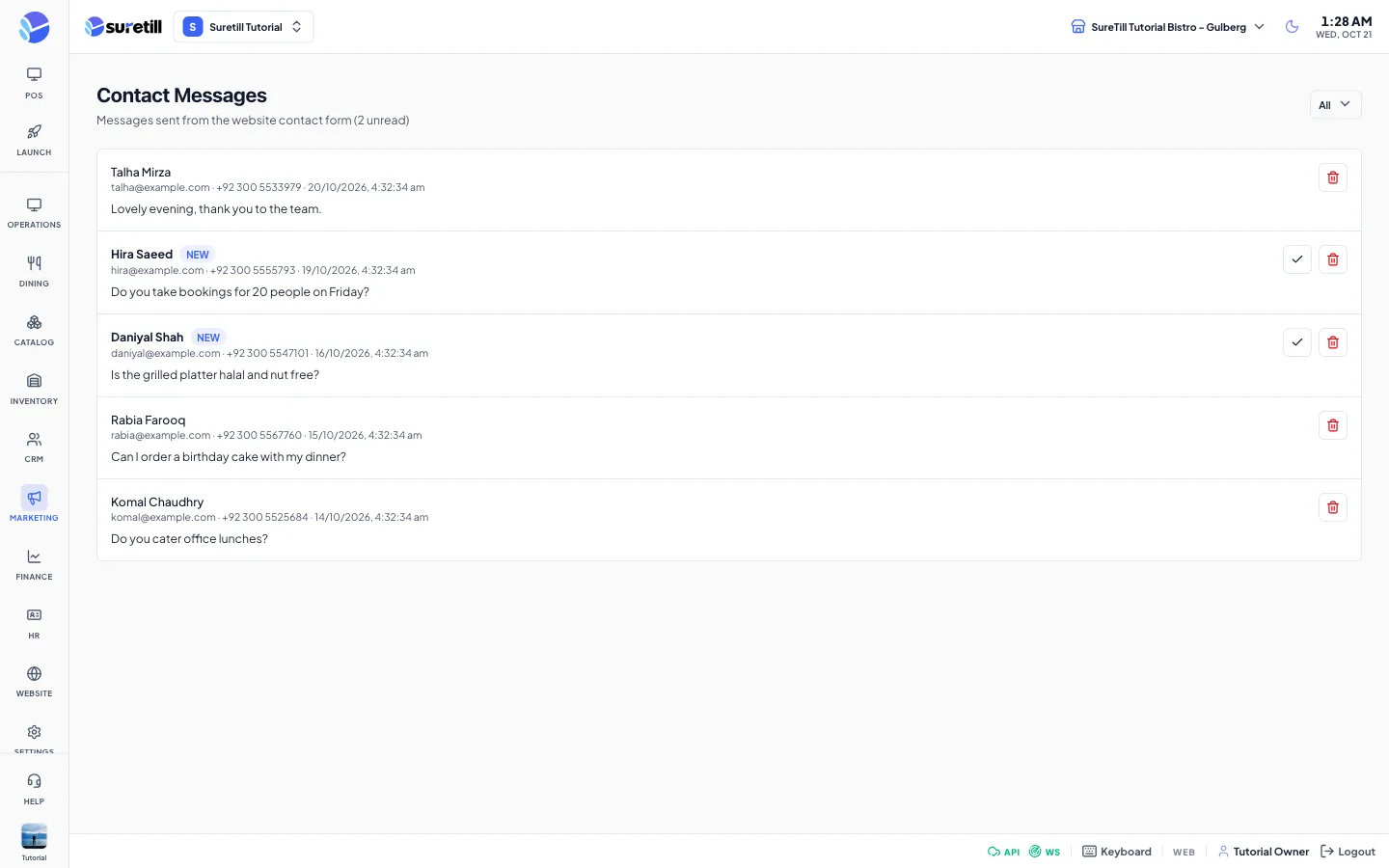
Task: Click the API status indicator
Action: click(x=1003, y=852)
